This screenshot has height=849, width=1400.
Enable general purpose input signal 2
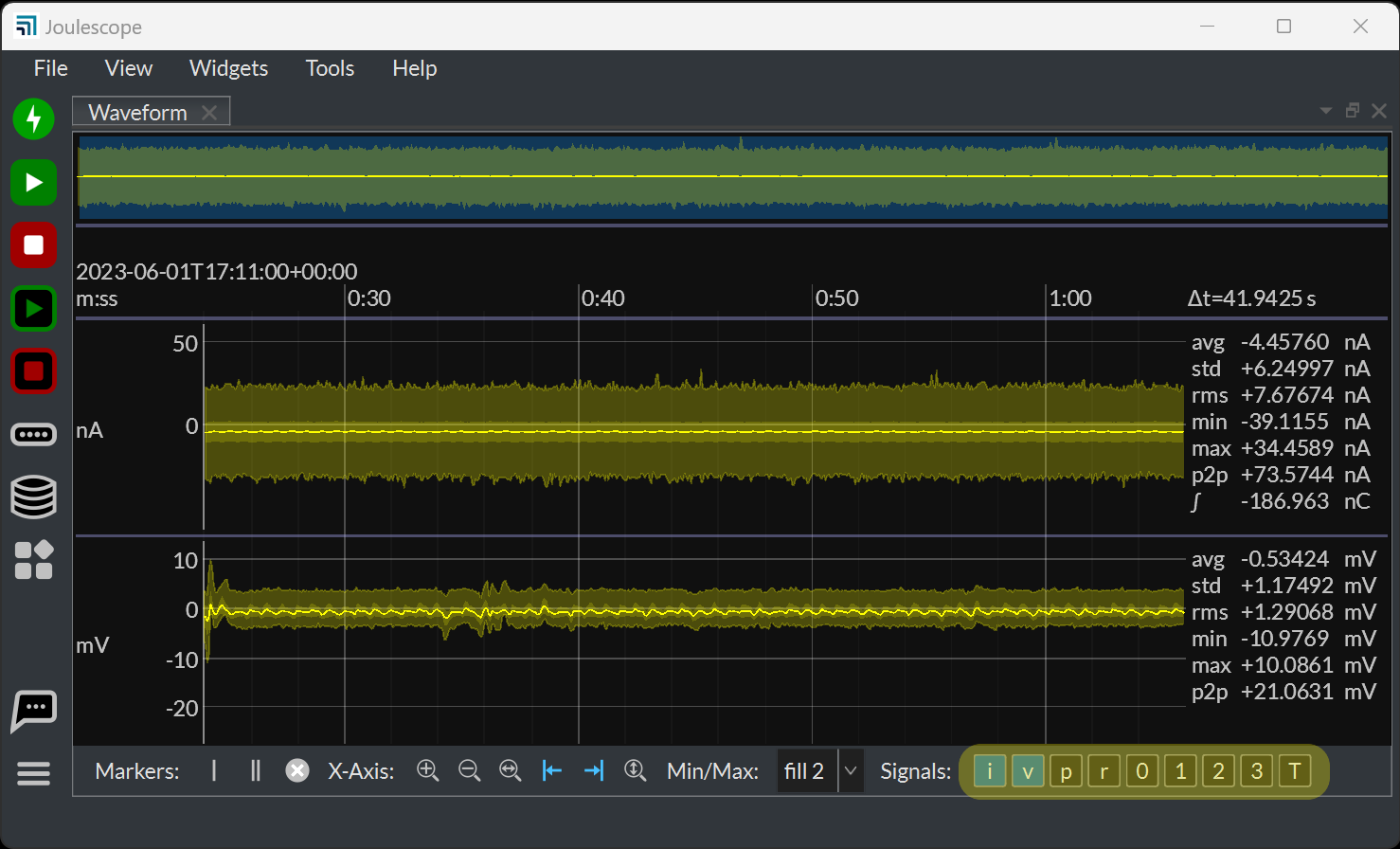1219,771
